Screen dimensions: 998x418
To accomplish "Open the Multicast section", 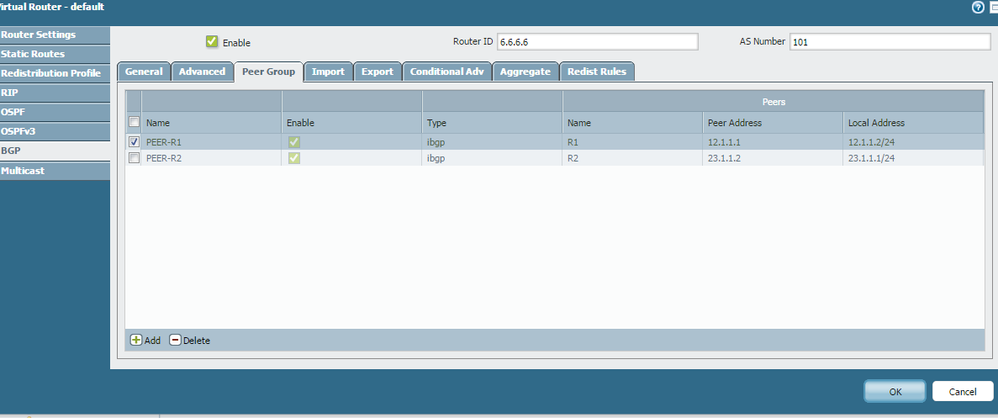I will coord(55,171).
